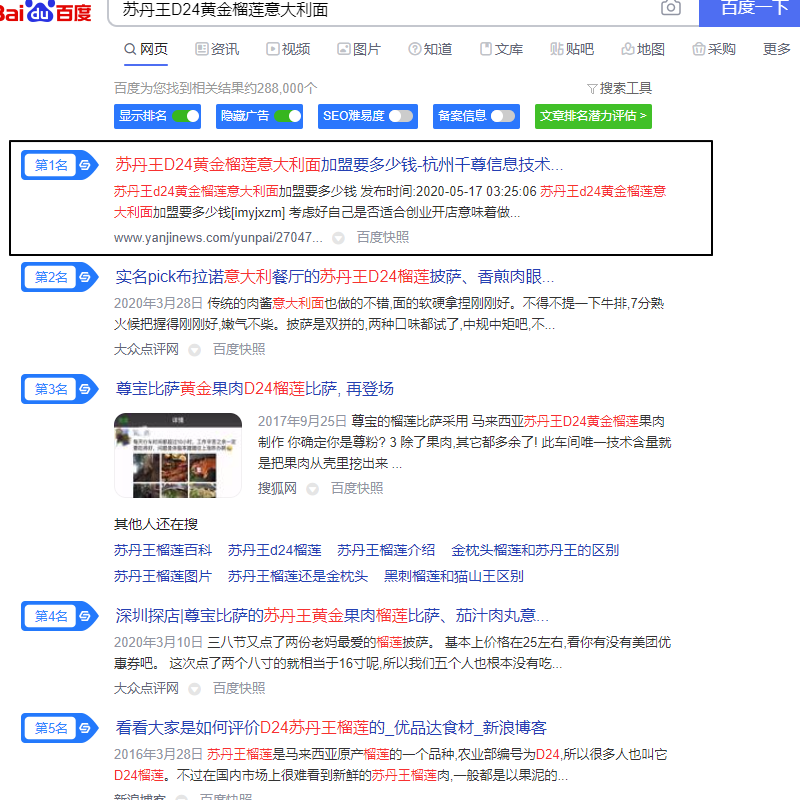This screenshot has height=800, width=800.
Task: Click the 第1名 rank badge
Action: coord(51,165)
